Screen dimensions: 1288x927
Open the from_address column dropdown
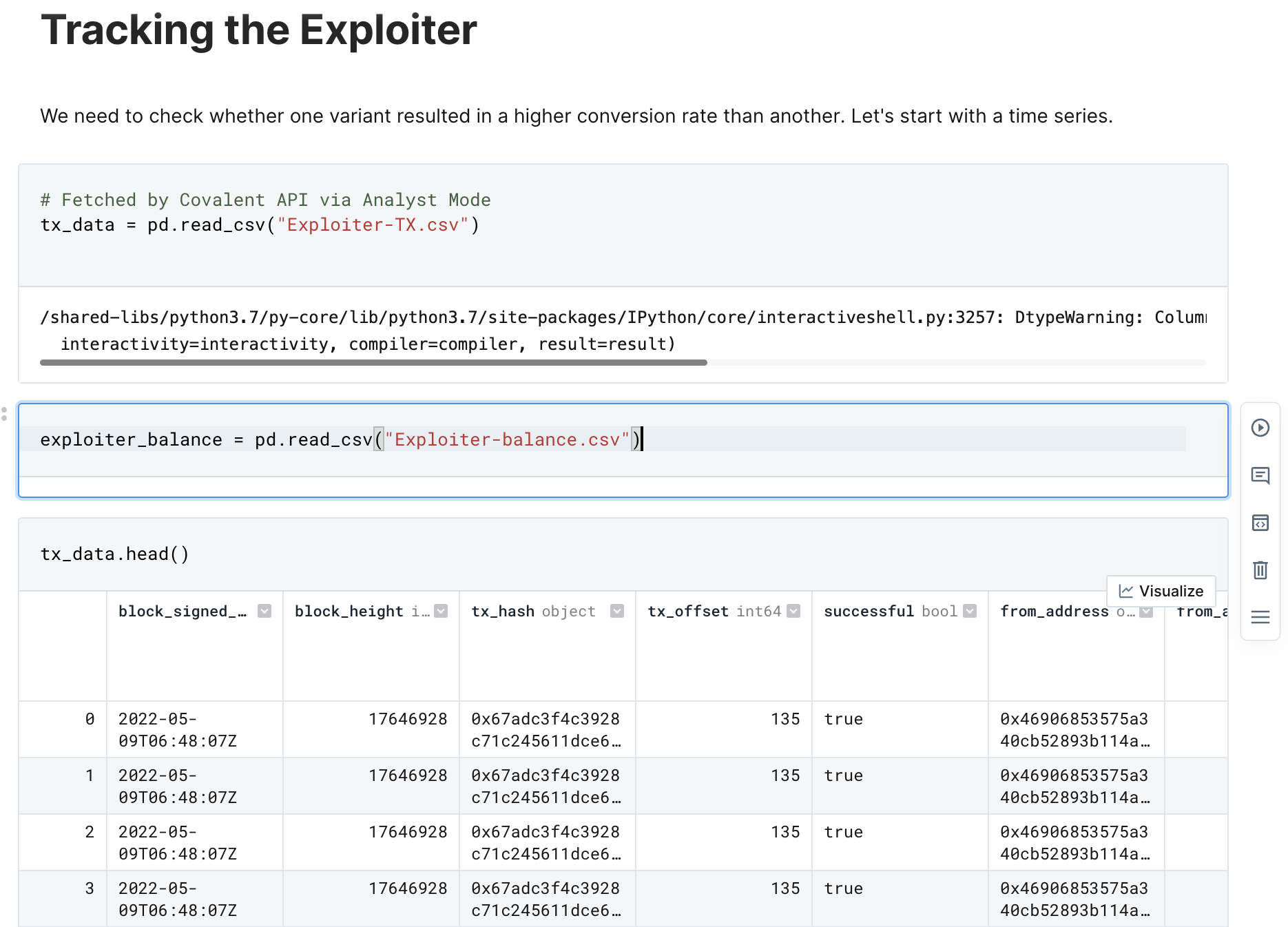click(x=1146, y=611)
